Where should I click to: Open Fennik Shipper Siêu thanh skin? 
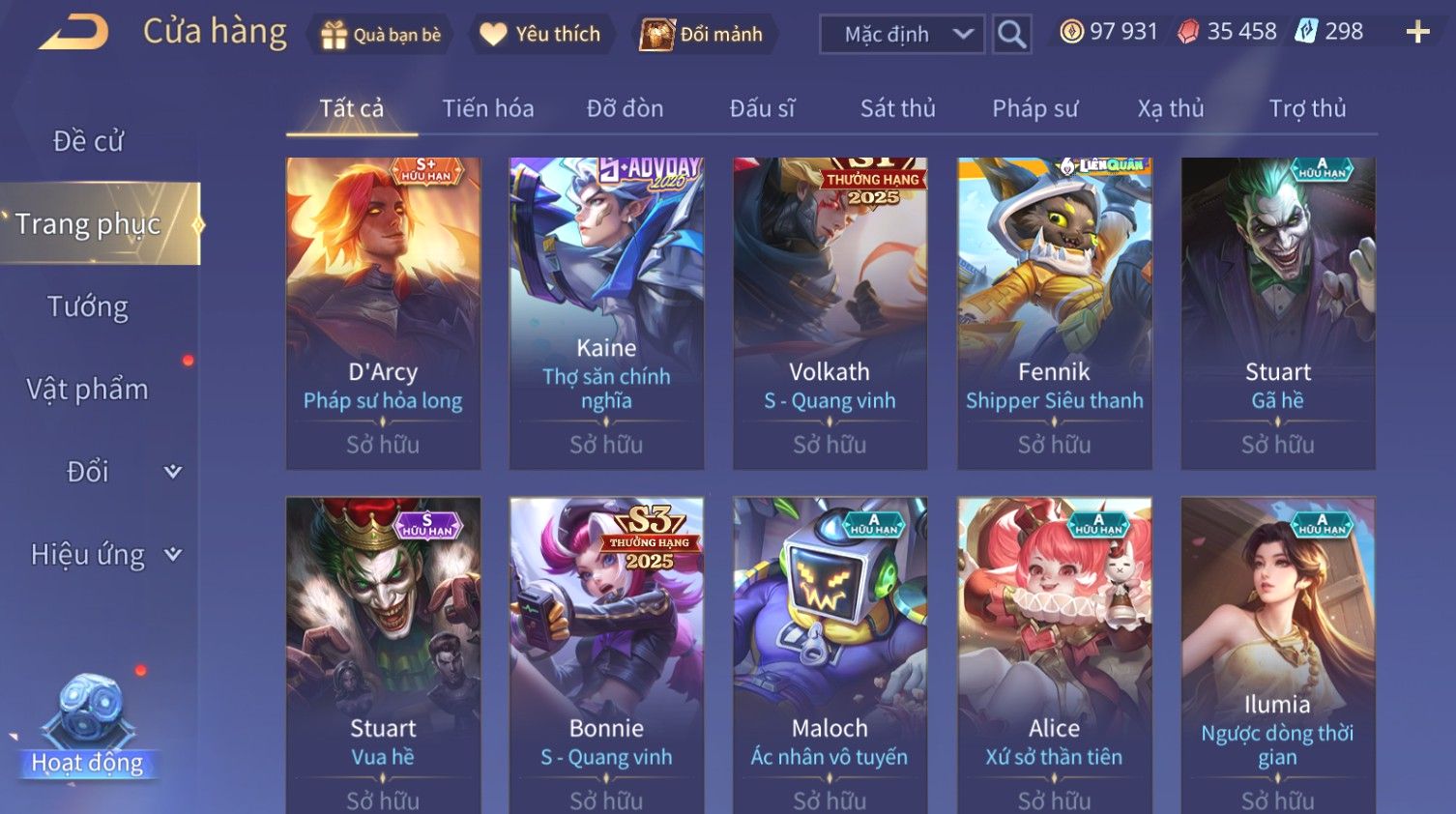[x=1054, y=313]
